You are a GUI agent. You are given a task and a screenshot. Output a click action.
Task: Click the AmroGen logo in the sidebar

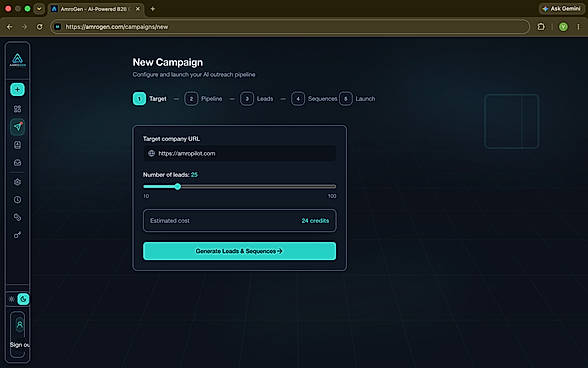click(18, 60)
